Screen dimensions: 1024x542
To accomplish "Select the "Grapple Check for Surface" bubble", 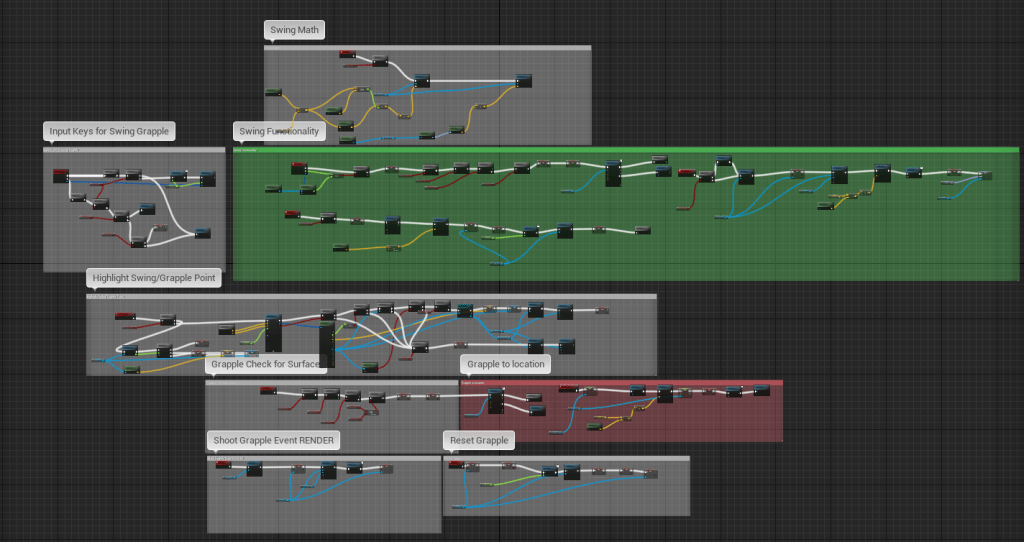I will point(265,364).
